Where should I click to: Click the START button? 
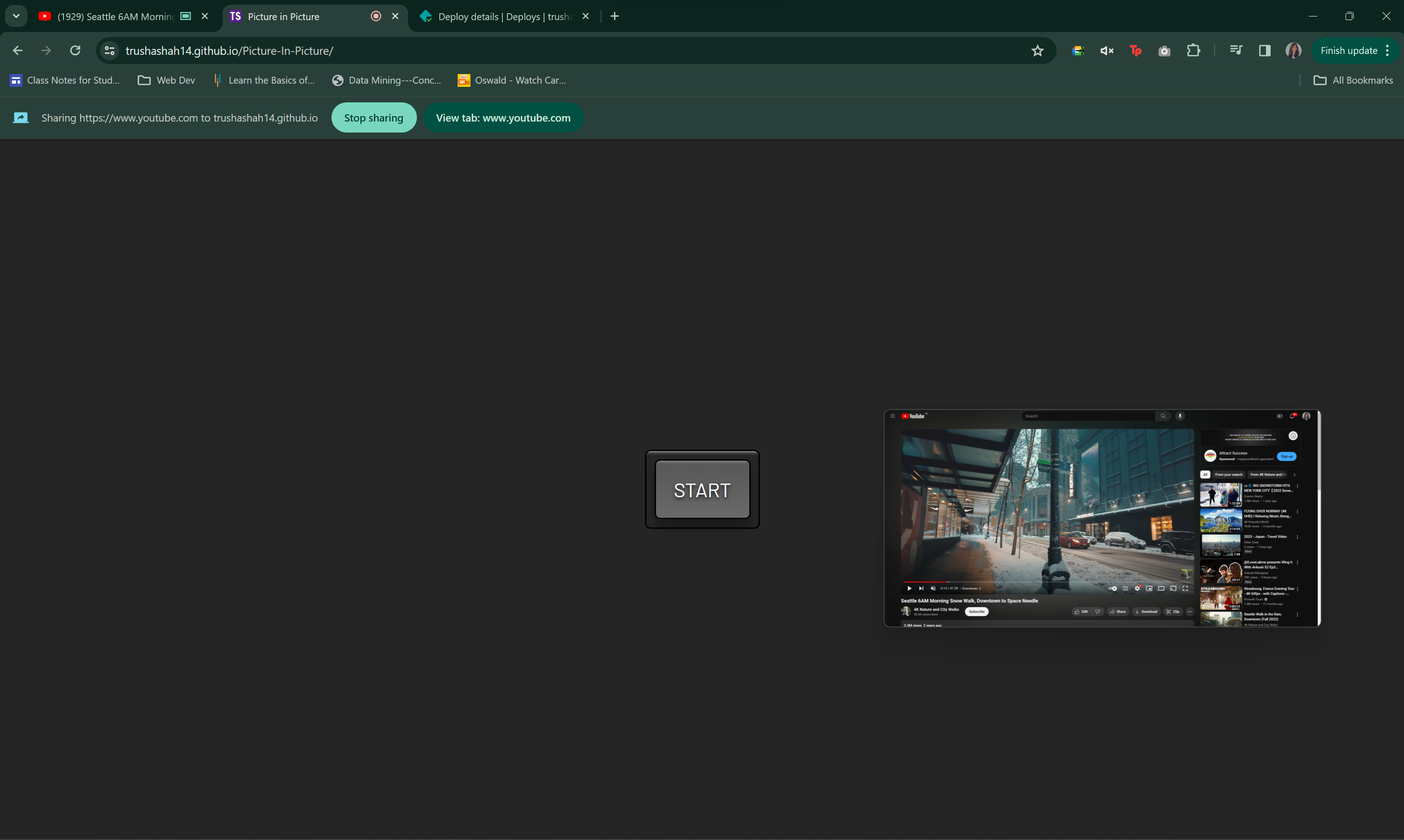click(702, 490)
